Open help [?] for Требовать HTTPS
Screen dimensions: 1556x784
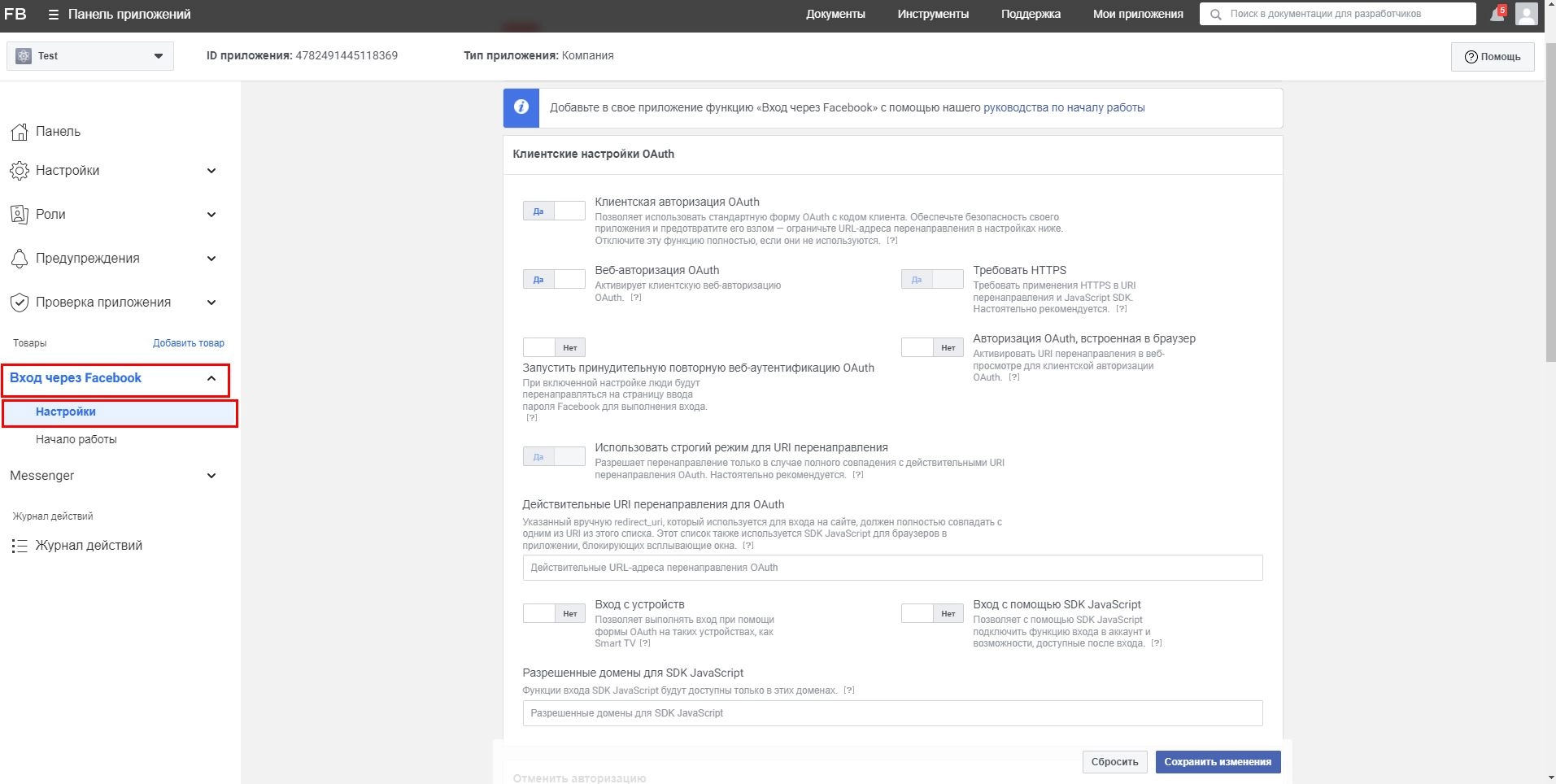coord(1122,309)
